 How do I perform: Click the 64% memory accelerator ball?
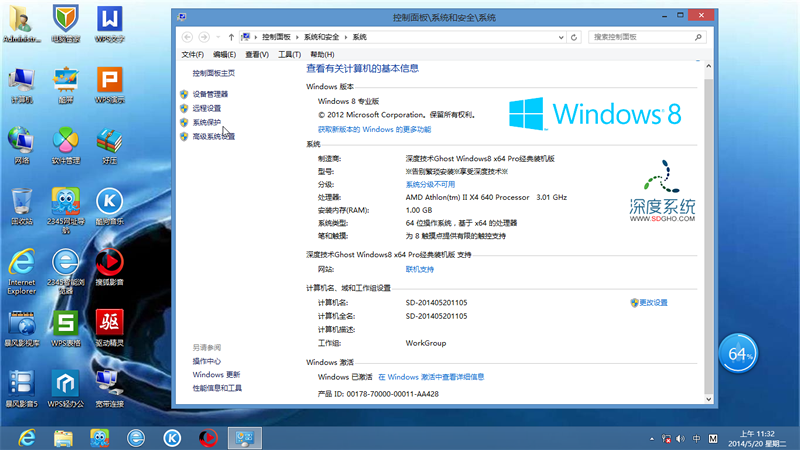tap(738, 354)
